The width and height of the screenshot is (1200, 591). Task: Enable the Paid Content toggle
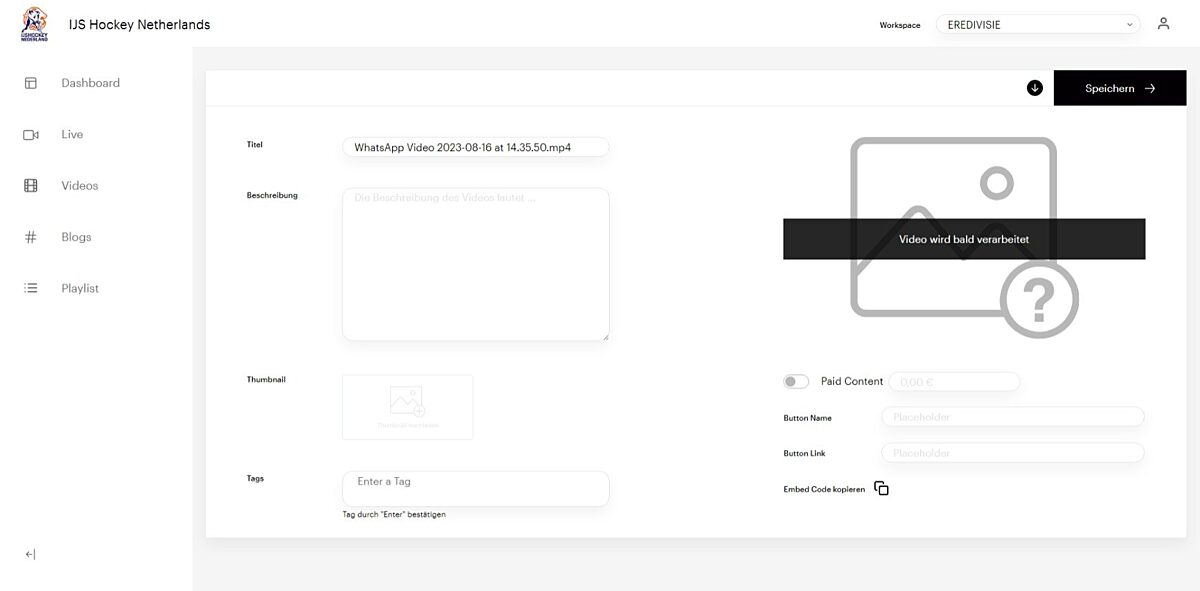click(796, 382)
